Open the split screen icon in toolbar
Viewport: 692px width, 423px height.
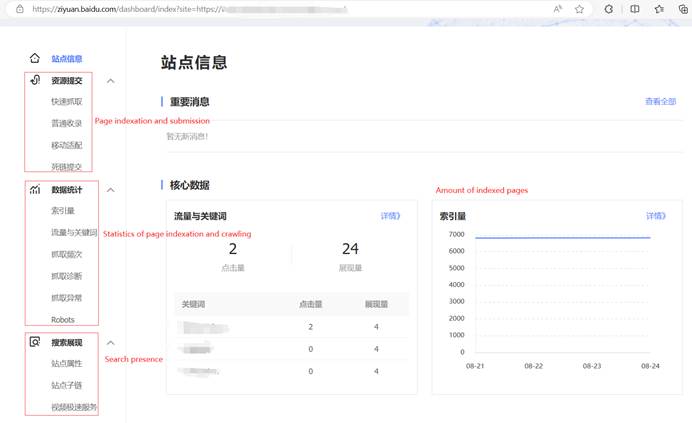click(635, 9)
